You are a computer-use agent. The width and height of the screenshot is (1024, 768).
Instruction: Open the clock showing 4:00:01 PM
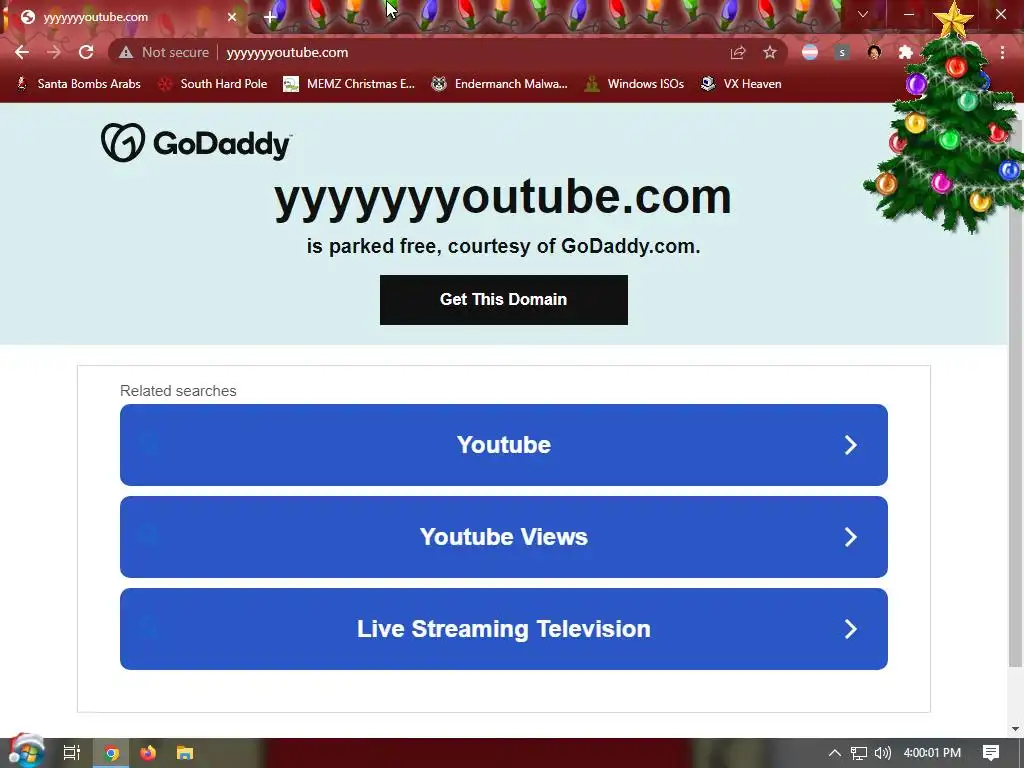click(933, 753)
